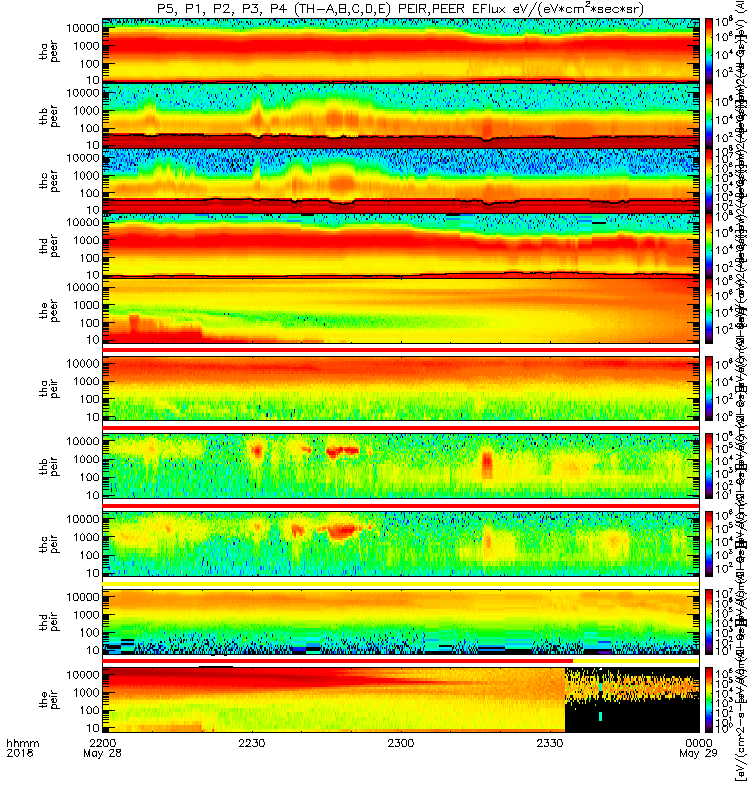Select the 'thc peir' panel label

pos(49,544)
